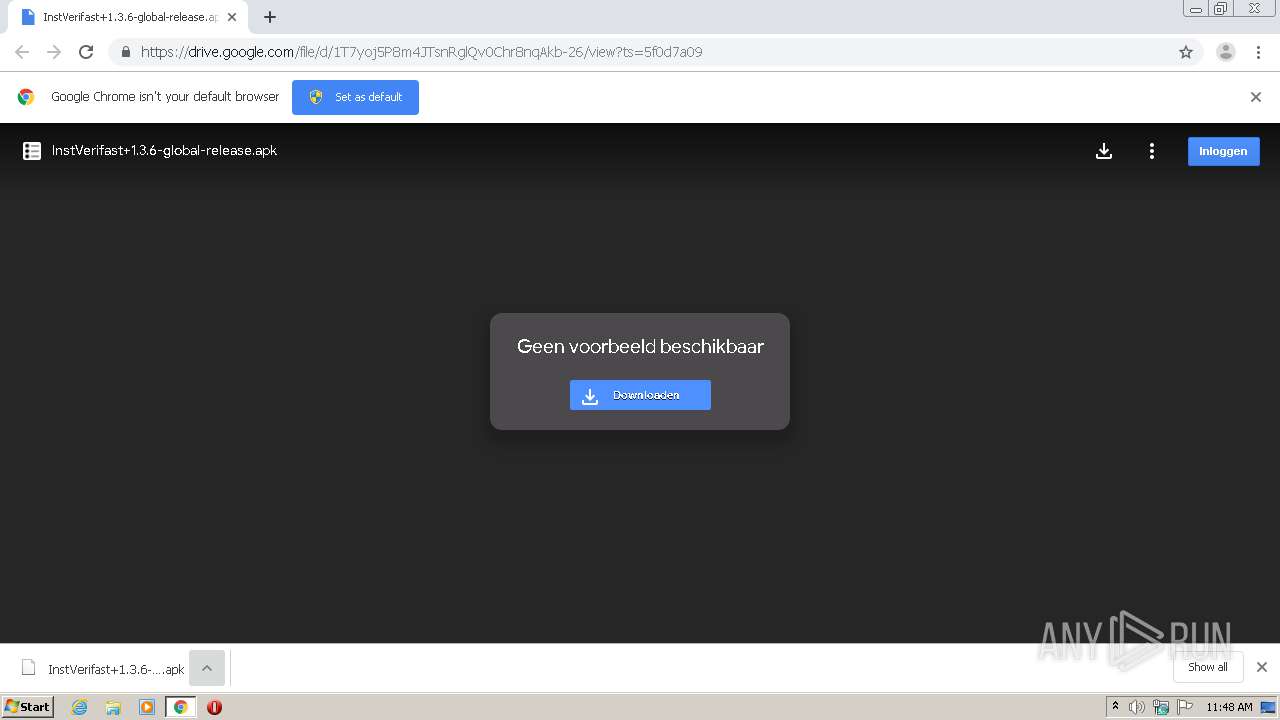Bookmark this page with the star icon
Screen dimensions: 1280x720
[x=1186, y=52]
